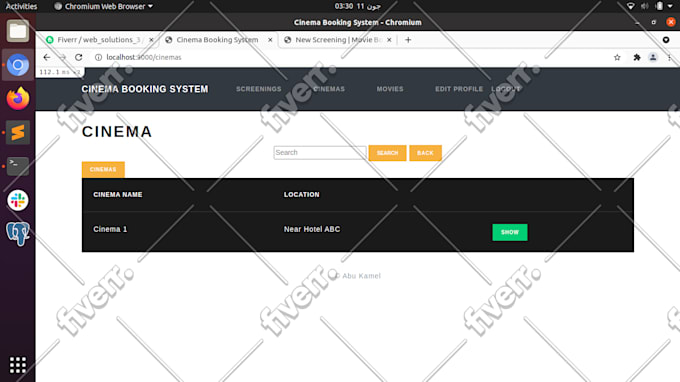
Task: Click the orange Back button
Action: [x=425, y=153]
